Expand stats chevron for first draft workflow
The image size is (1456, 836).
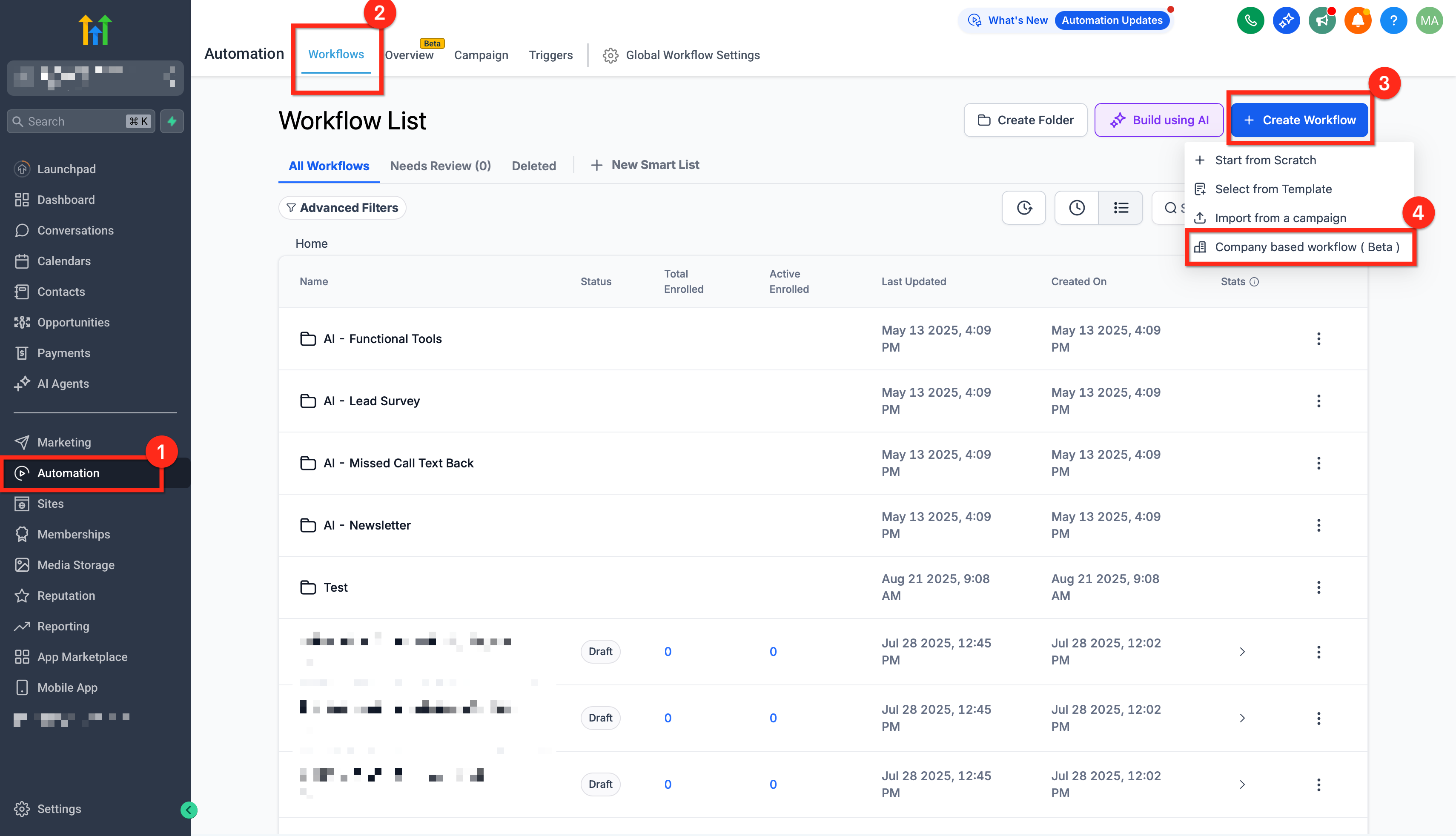[1242, 652]
